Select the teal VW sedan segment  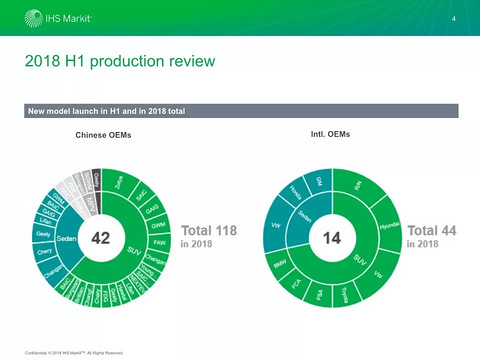coord(275,225)
